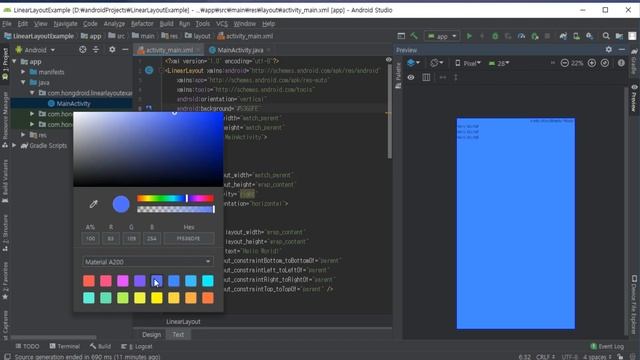Expand the res folder
Screen dimensions: 640x360
click(23, 135)
